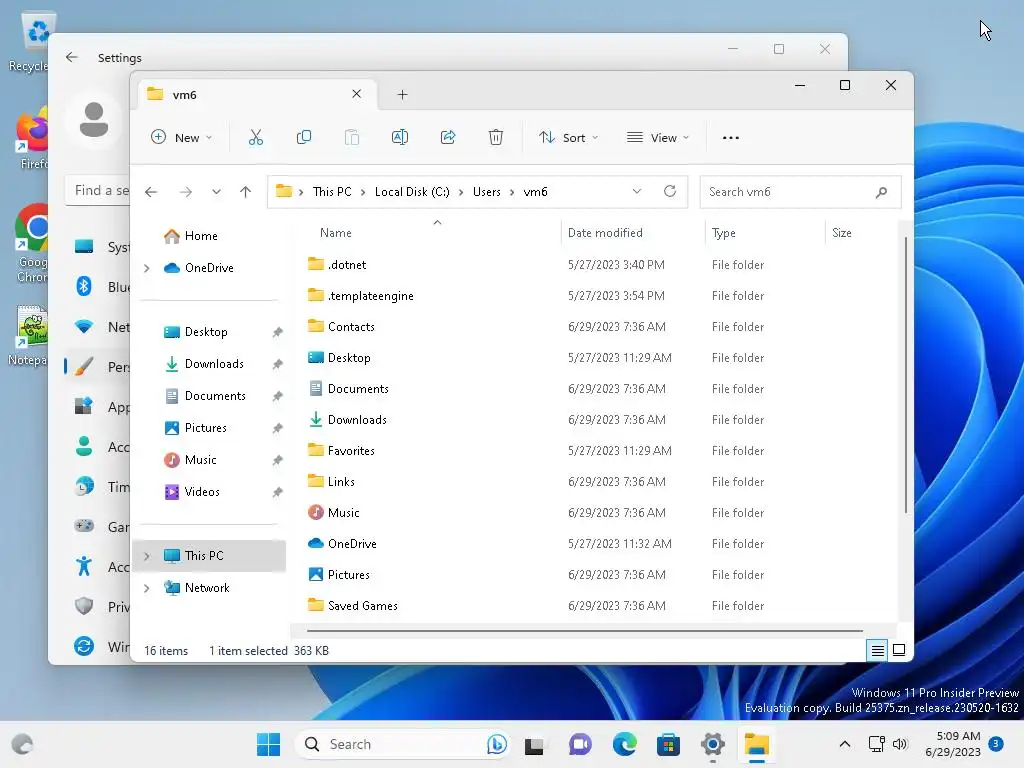Select the Favorites folder
Viewport: 1024px width, 768px height.
tap(351, 451)
